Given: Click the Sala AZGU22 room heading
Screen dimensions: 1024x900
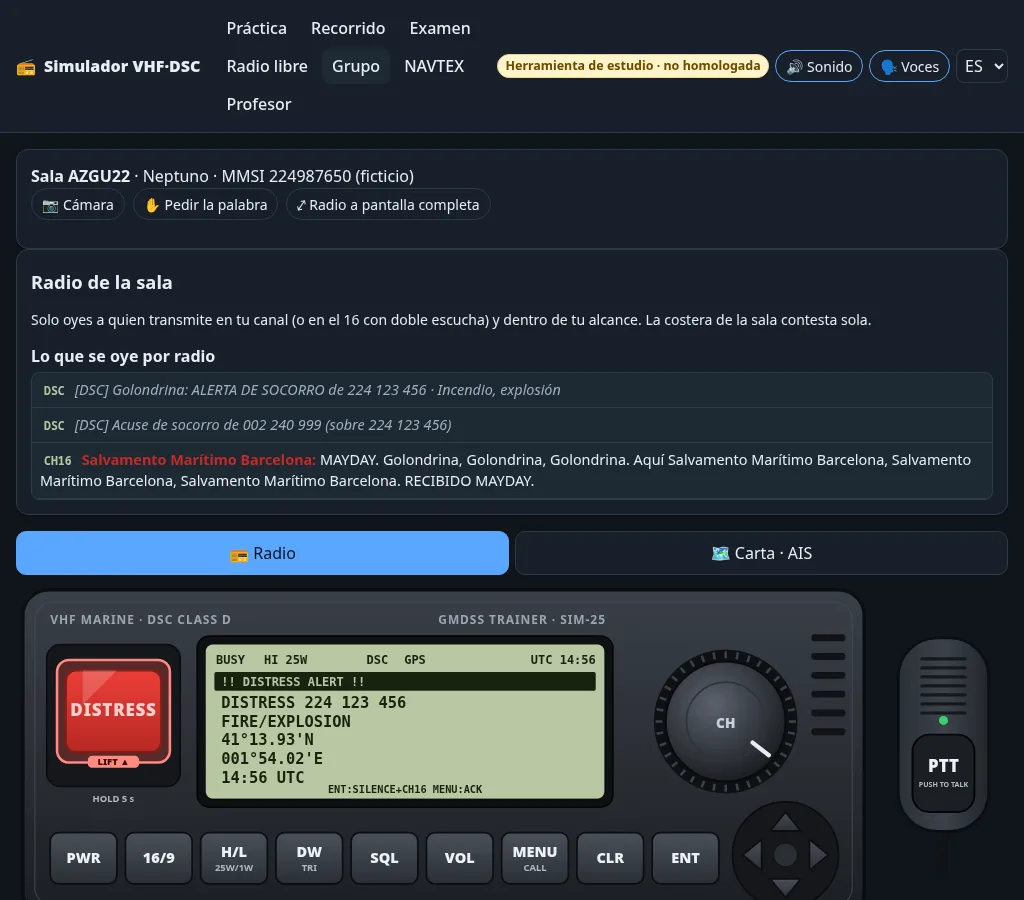Looking at the screenshot, I should [x=80, y=176].
